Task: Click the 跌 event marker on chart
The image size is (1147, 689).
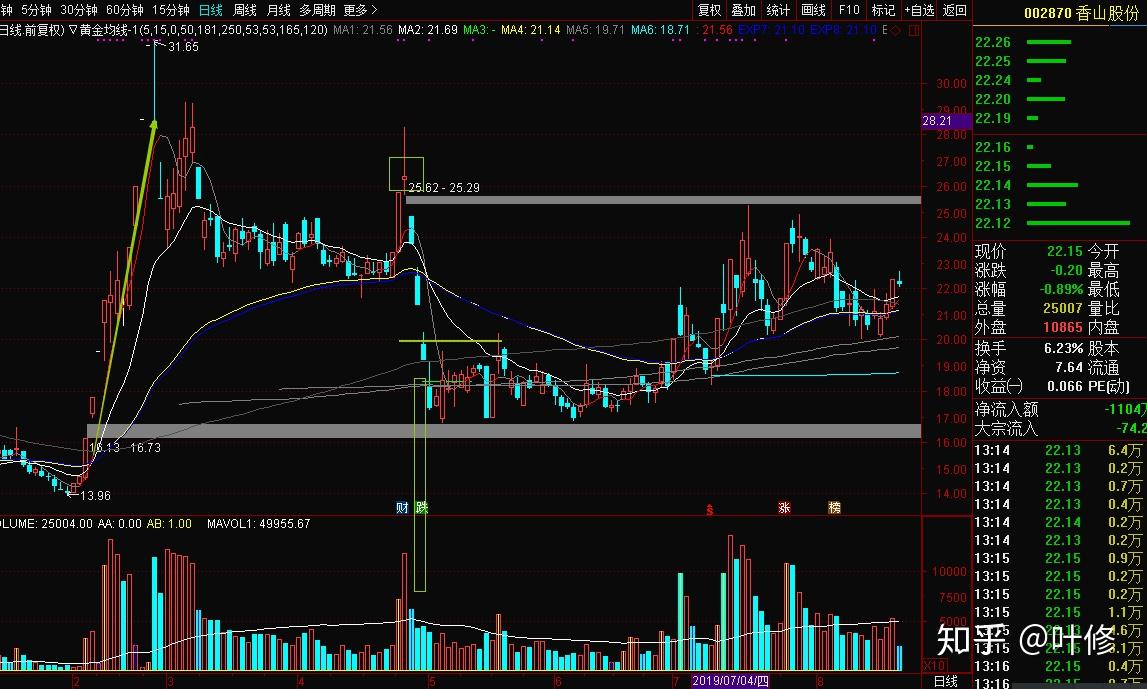Action: click(422, 508)
